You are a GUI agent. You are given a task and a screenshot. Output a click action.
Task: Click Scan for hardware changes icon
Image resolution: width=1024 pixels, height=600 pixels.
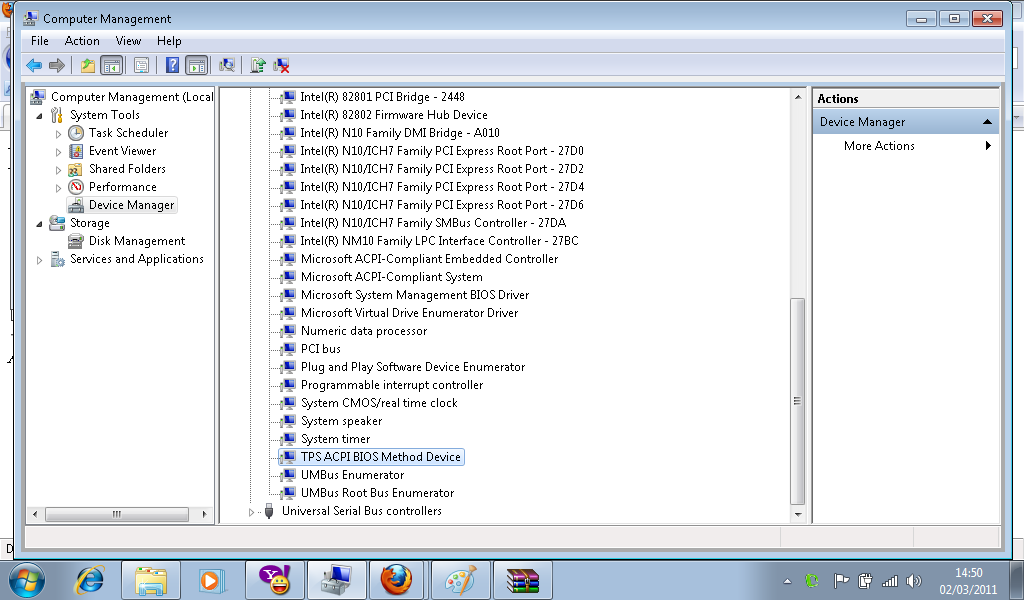tap(227, 65)
